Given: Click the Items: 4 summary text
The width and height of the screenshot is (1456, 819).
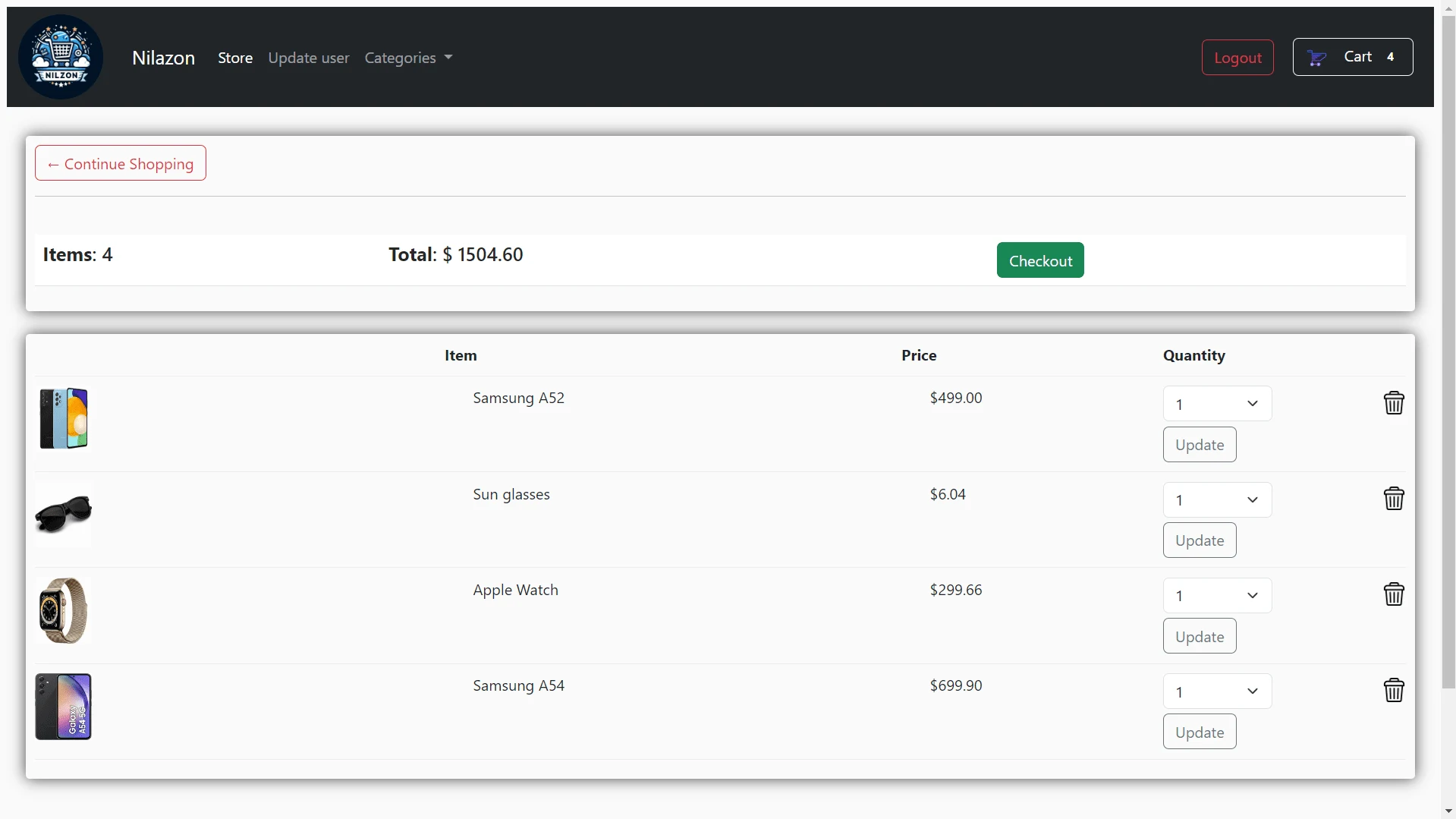Looking at the screenshot, I should (77, 254).
